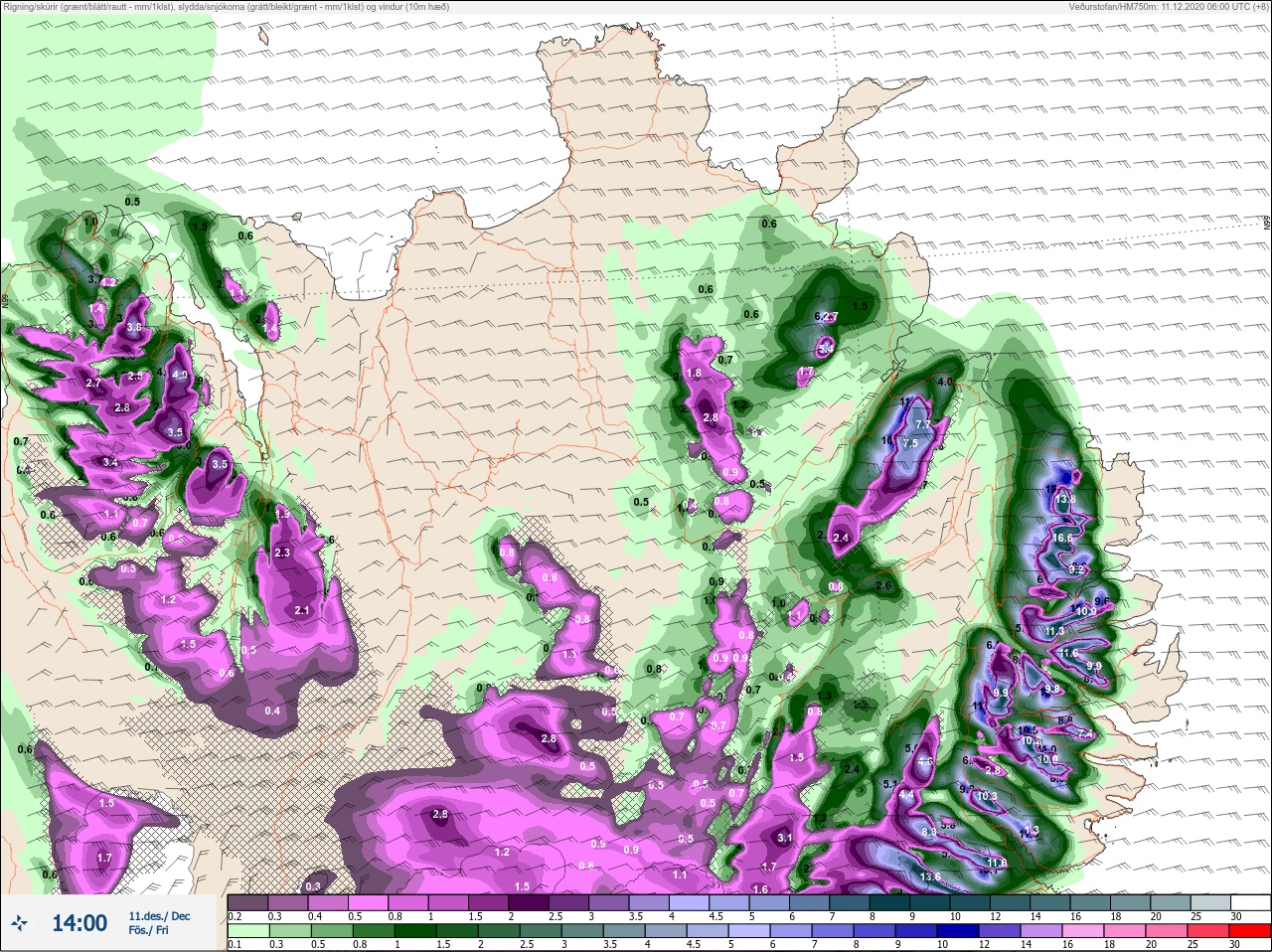Click the 2.3 snowfall value on the map
Viewport: 1272px width, 952px height.
pyautogui.click(x=282, y=553)
